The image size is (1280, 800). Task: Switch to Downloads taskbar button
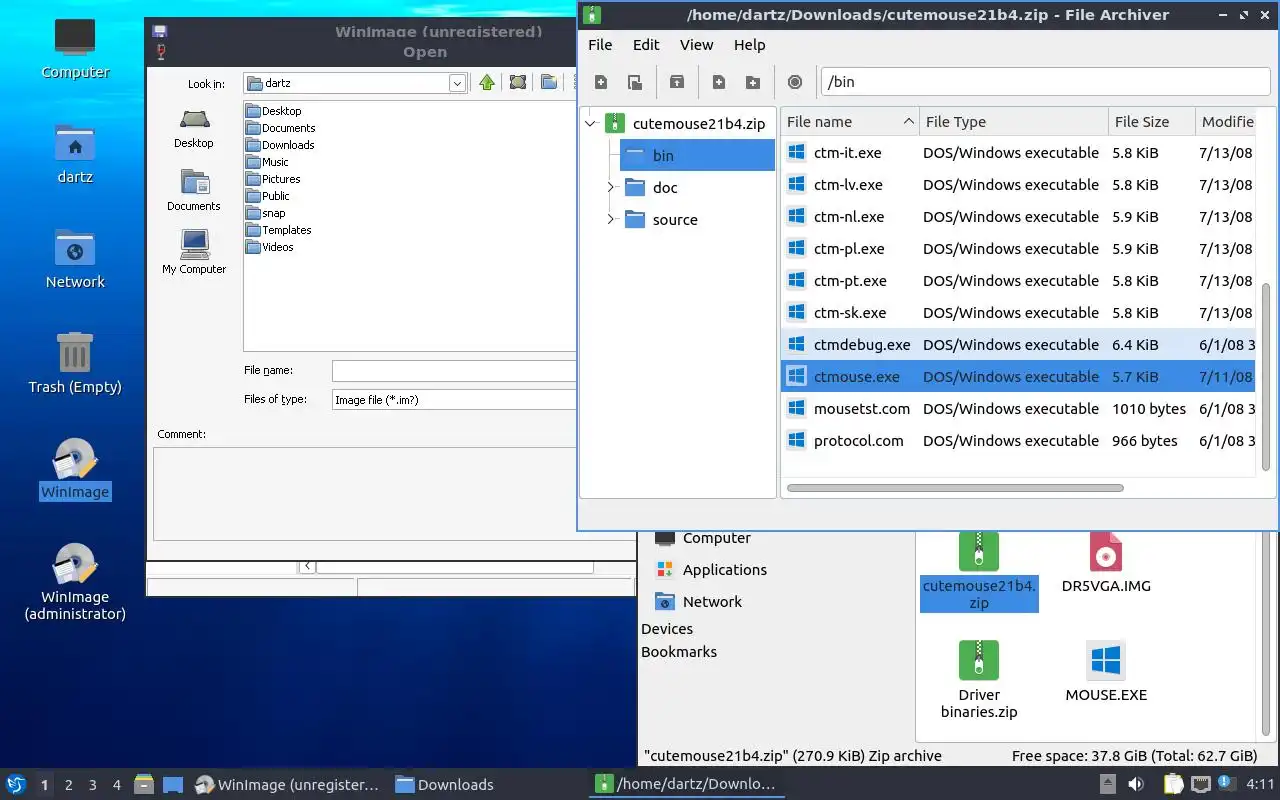pyautogui.click(x=445, y=784)
